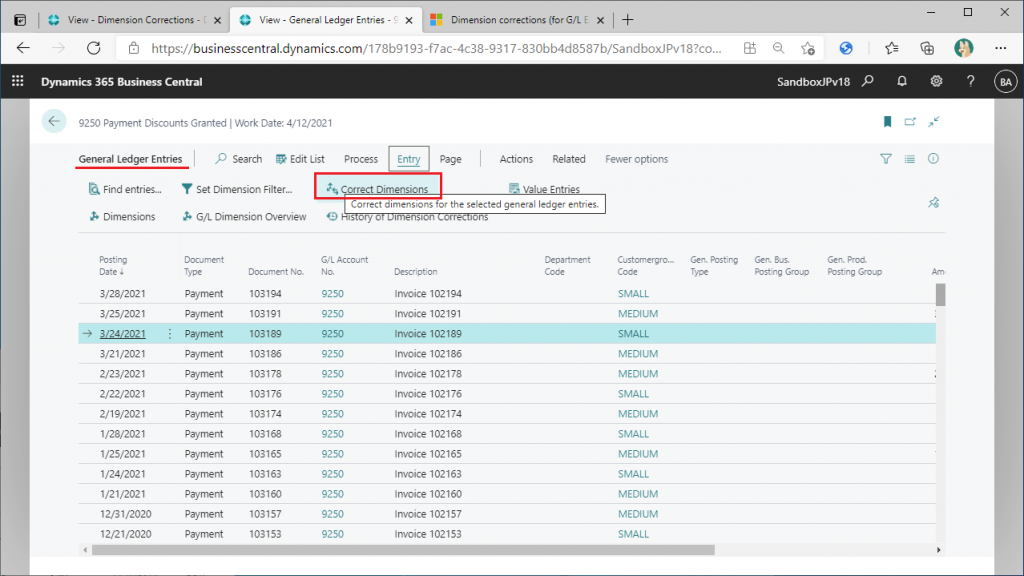Open Value Entries action

pos(544,189)
